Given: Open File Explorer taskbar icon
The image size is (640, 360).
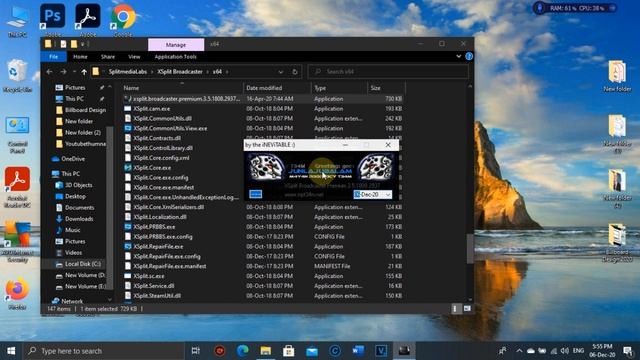Looking at the screenshot, I should [x=266, y=351].
